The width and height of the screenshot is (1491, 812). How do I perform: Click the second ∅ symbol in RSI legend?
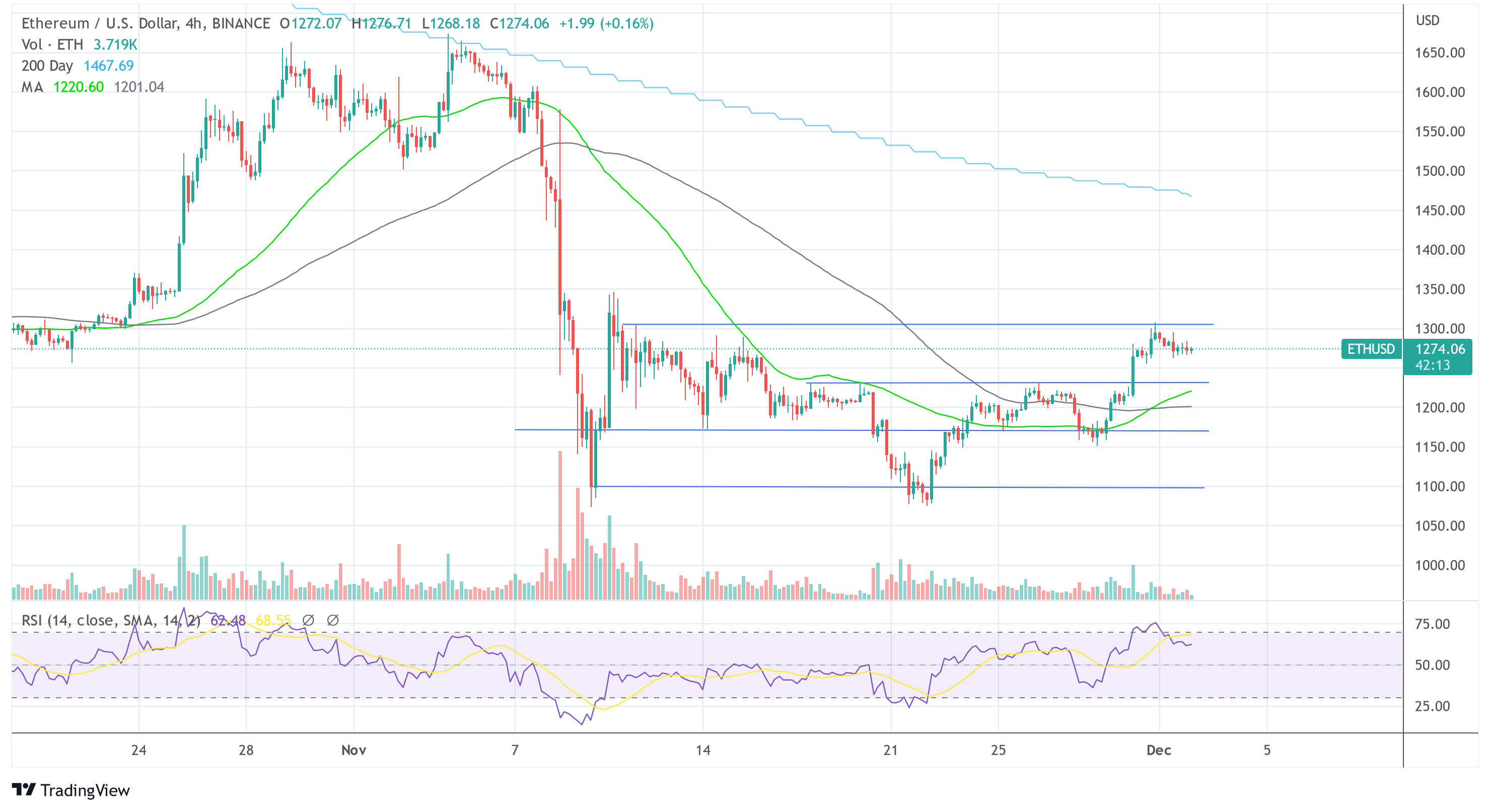tap(333, 620)
